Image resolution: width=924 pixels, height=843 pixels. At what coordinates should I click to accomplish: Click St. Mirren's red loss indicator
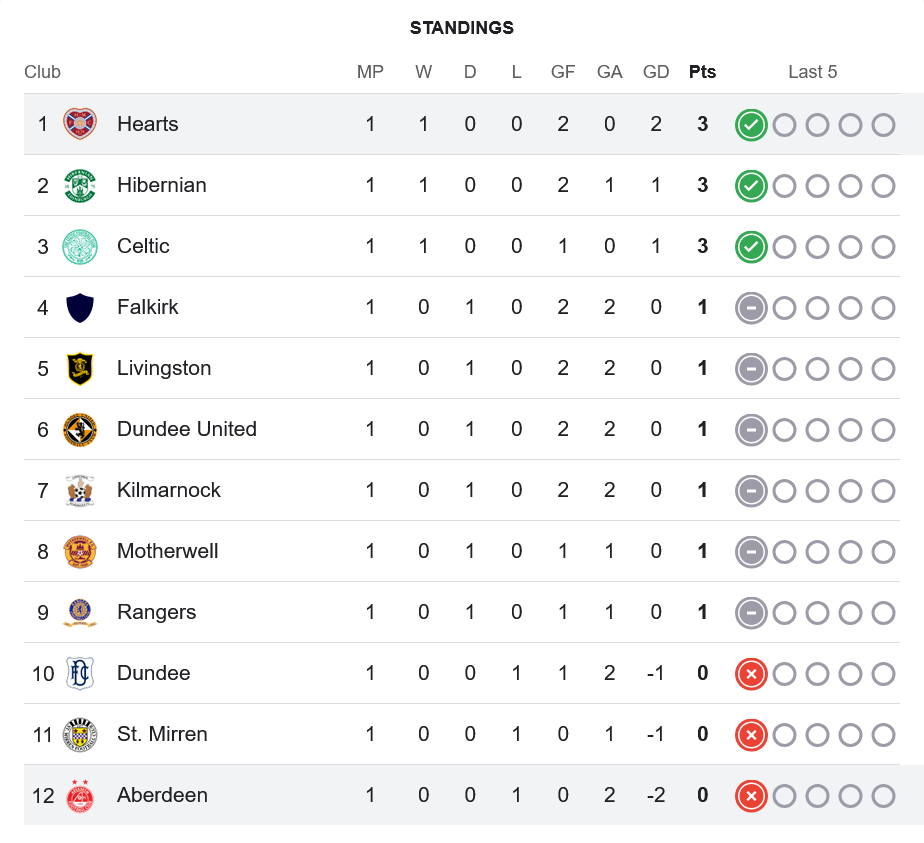pos(751,735)
